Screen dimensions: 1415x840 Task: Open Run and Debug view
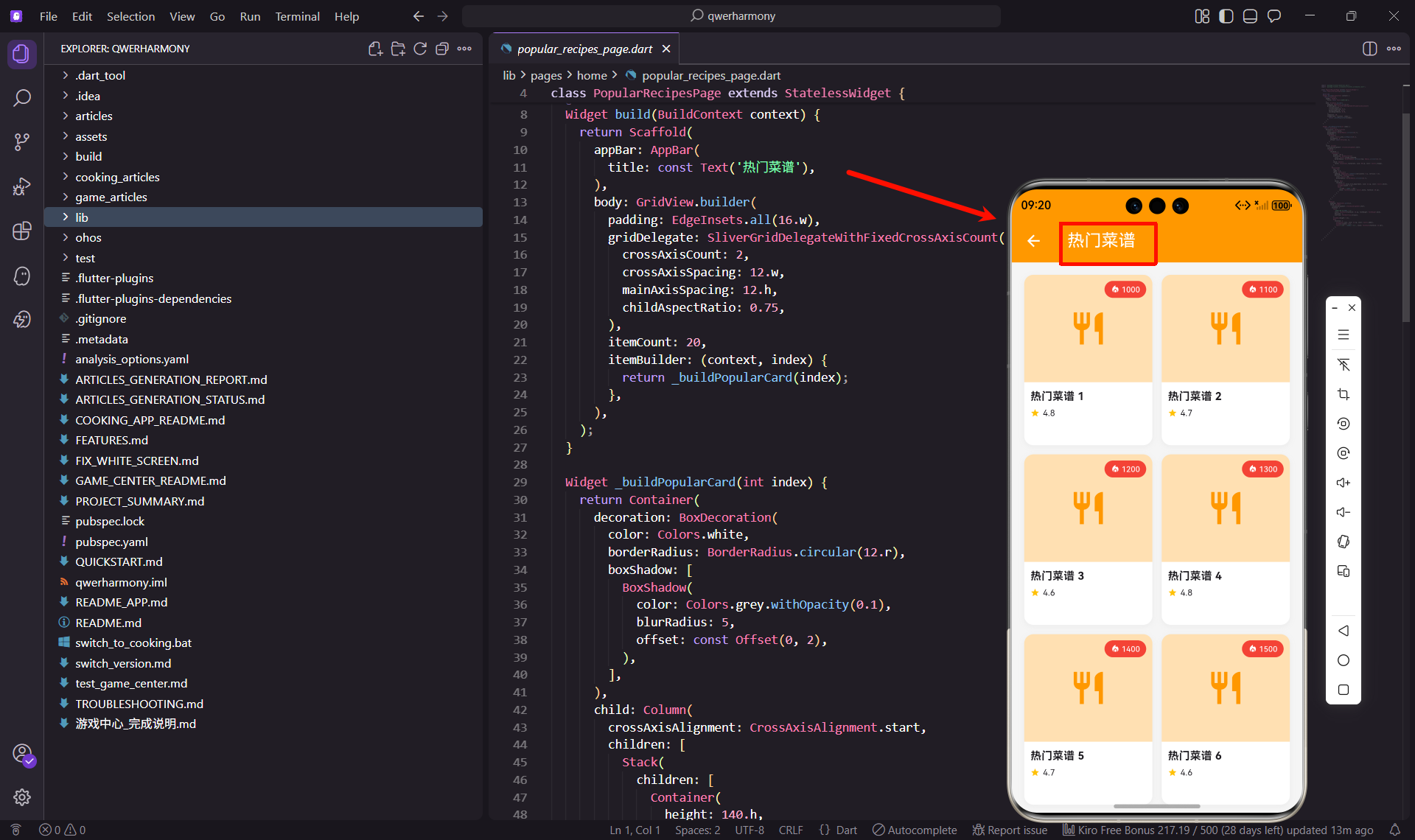[x=22, y=186]
